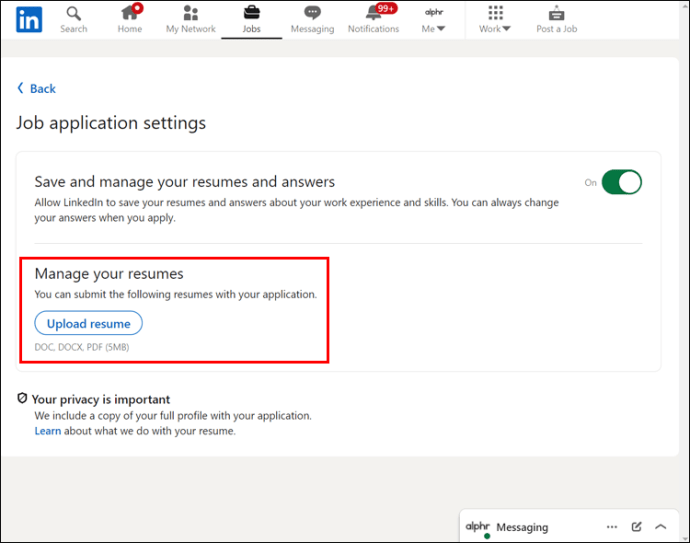
Task: Click compose new message icon in Messaging bar
Action: coord(637,527)
